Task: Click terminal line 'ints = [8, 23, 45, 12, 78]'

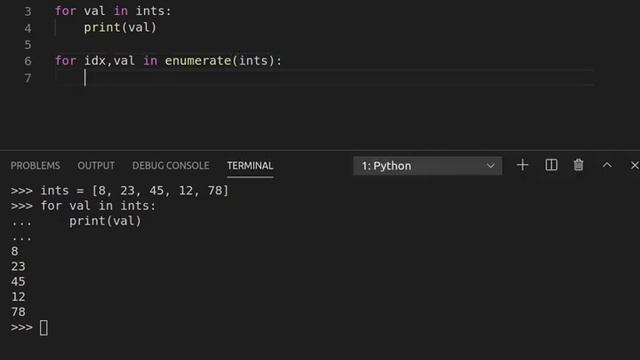Action: pos(134,191)
